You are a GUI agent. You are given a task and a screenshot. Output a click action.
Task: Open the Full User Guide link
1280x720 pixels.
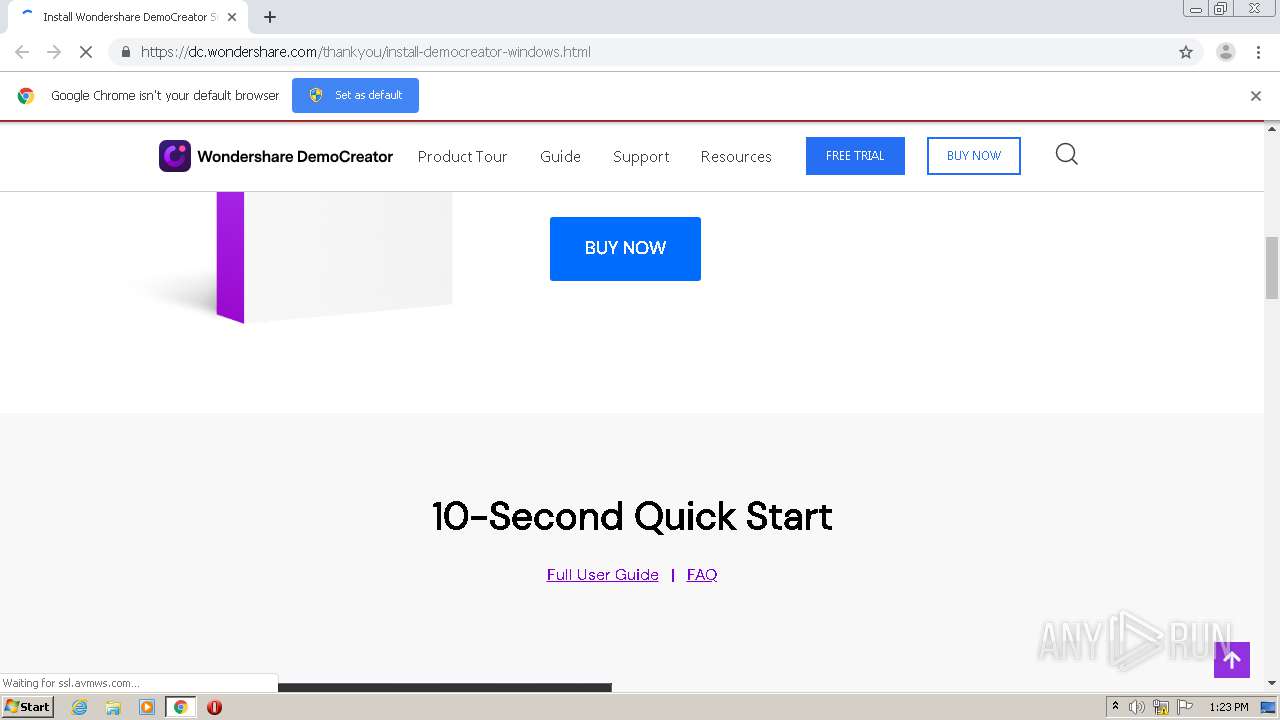point(603,575)
